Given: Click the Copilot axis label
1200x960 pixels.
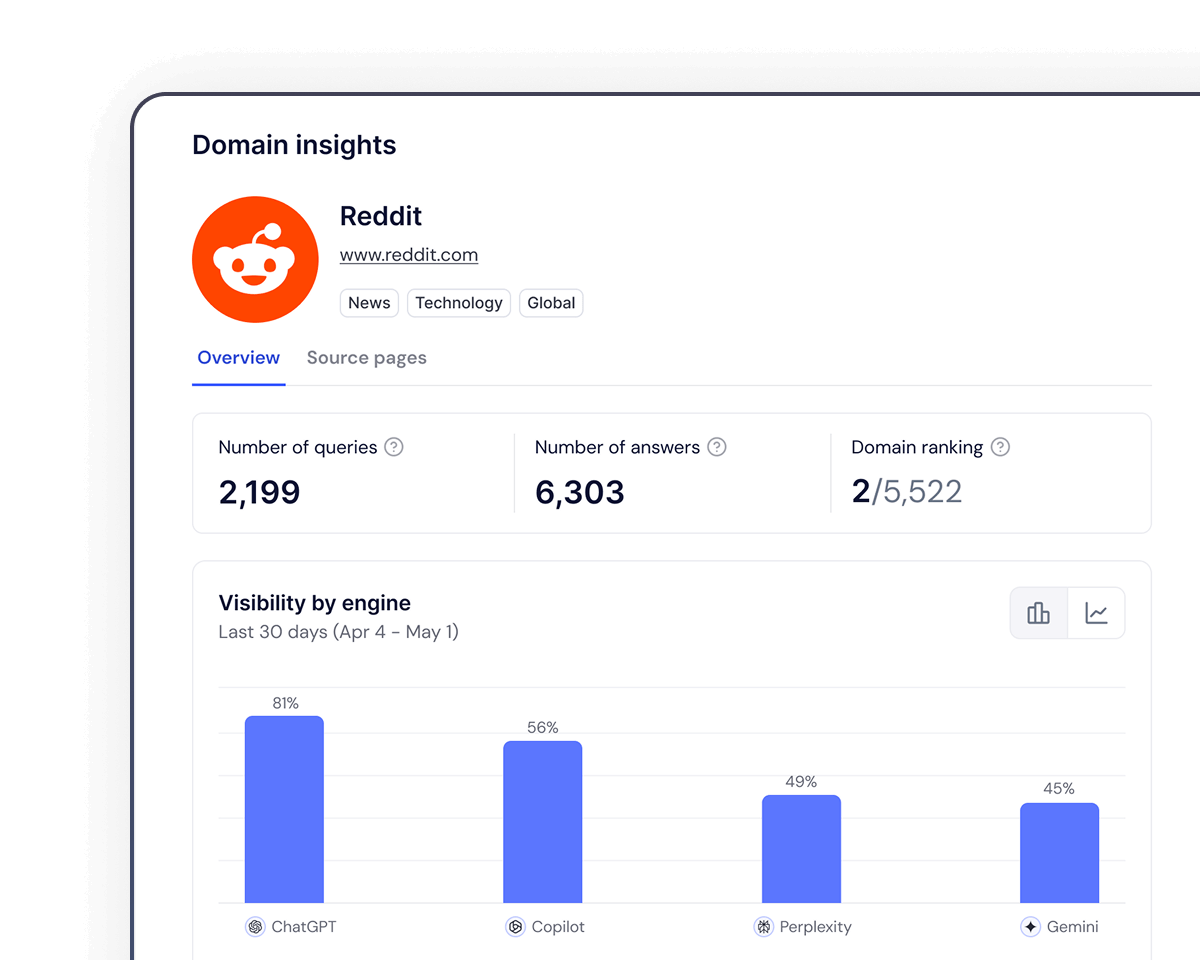Looking at the screenshot, I should tap(558, 927).
